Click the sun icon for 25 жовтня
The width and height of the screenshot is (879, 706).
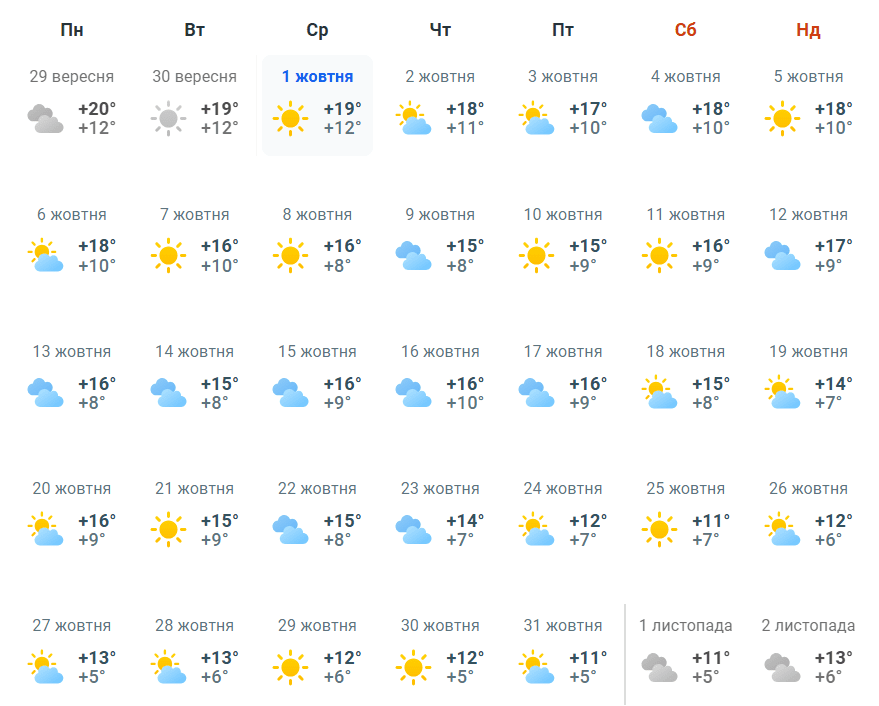tap(659, 530)
